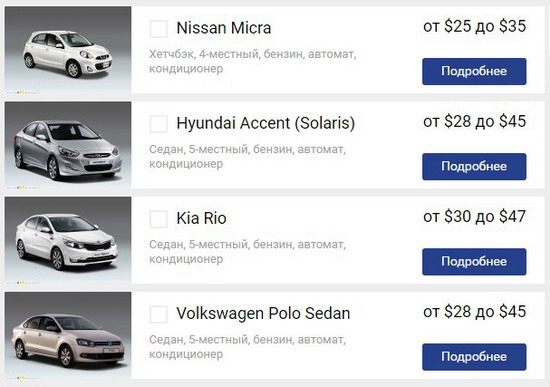View the white Kia Rio photo

point(68,240)
